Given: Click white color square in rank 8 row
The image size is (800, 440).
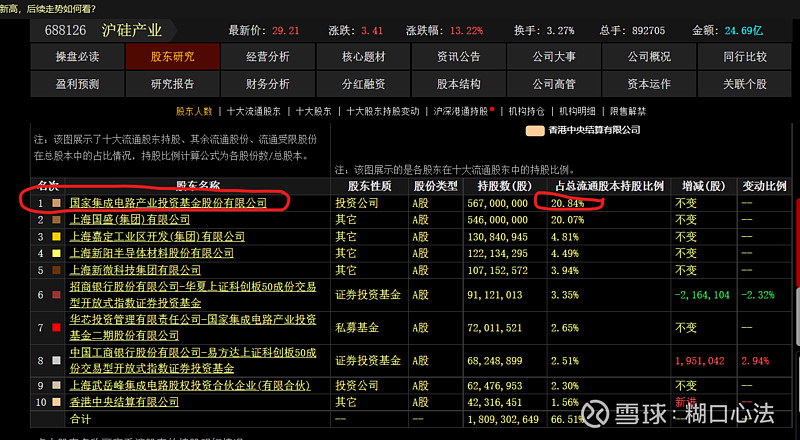Looking at the screenshot, I should click(x=56, y=360).
